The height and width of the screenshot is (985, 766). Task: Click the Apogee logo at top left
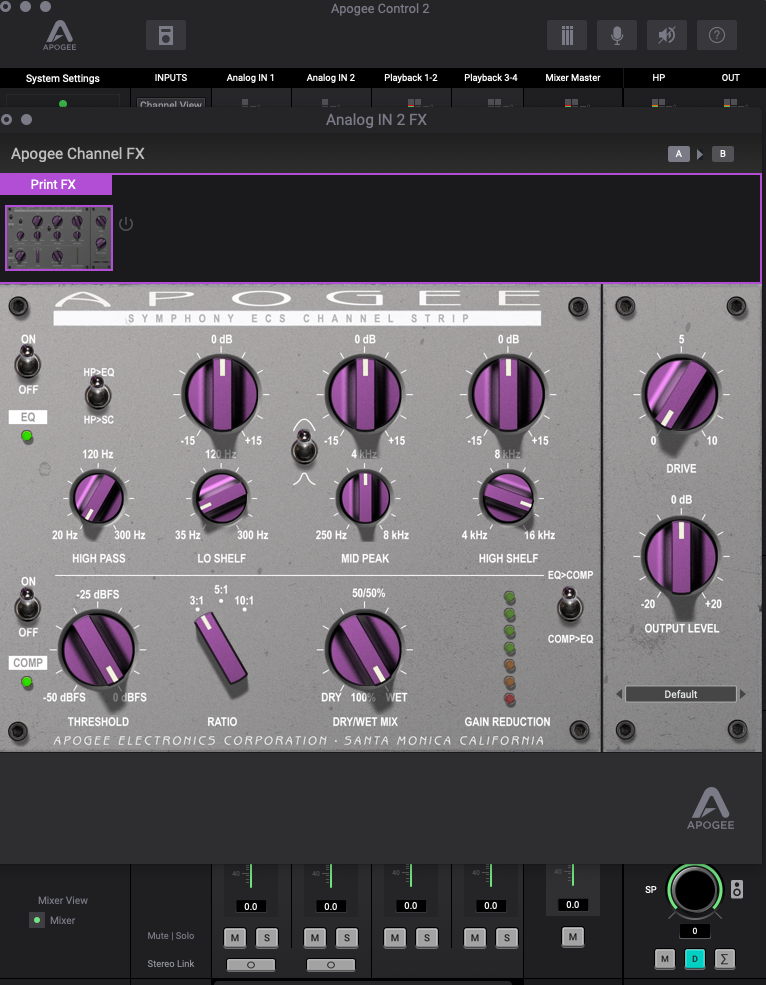click(60, 35)
